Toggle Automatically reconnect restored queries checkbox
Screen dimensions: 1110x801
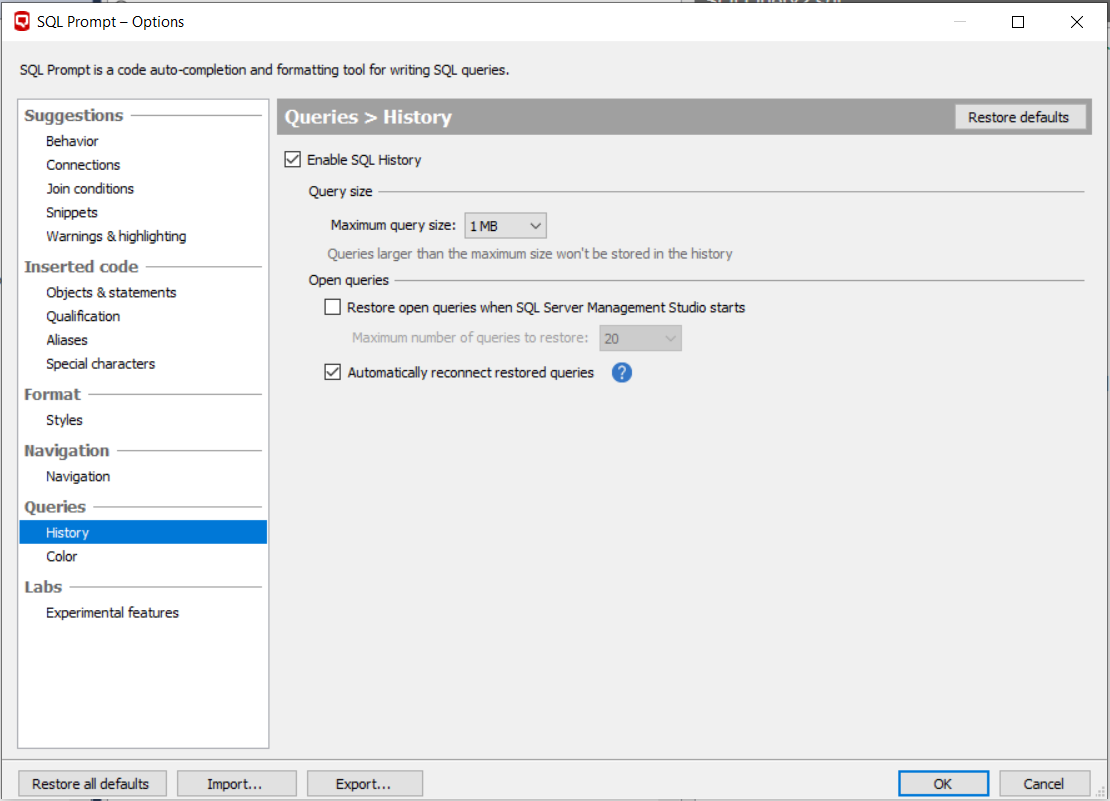coord(332,372)
